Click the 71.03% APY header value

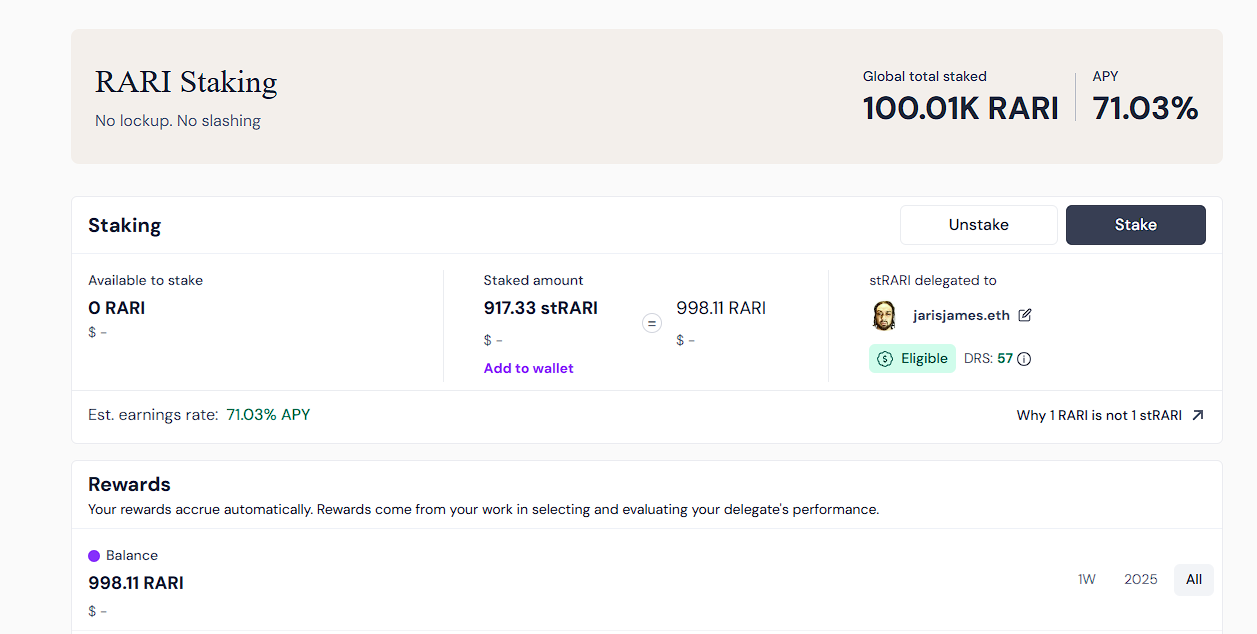click(x=1146, y=108)
